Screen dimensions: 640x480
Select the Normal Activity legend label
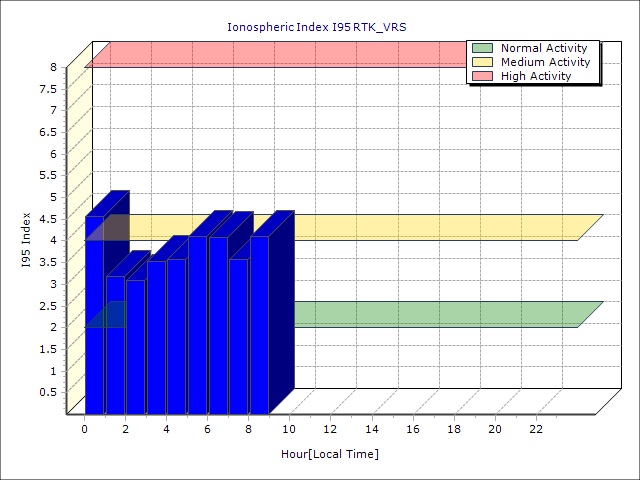pyautogui.click(x=543, y=48)
